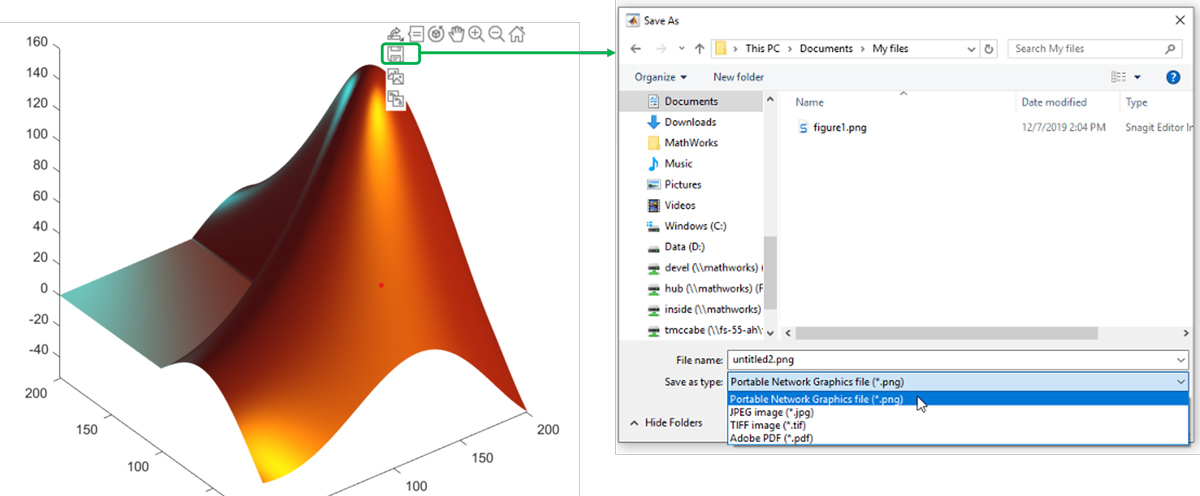
Task: Click the Zoom In magnifier icon
Action: click(x=476, y=34)
